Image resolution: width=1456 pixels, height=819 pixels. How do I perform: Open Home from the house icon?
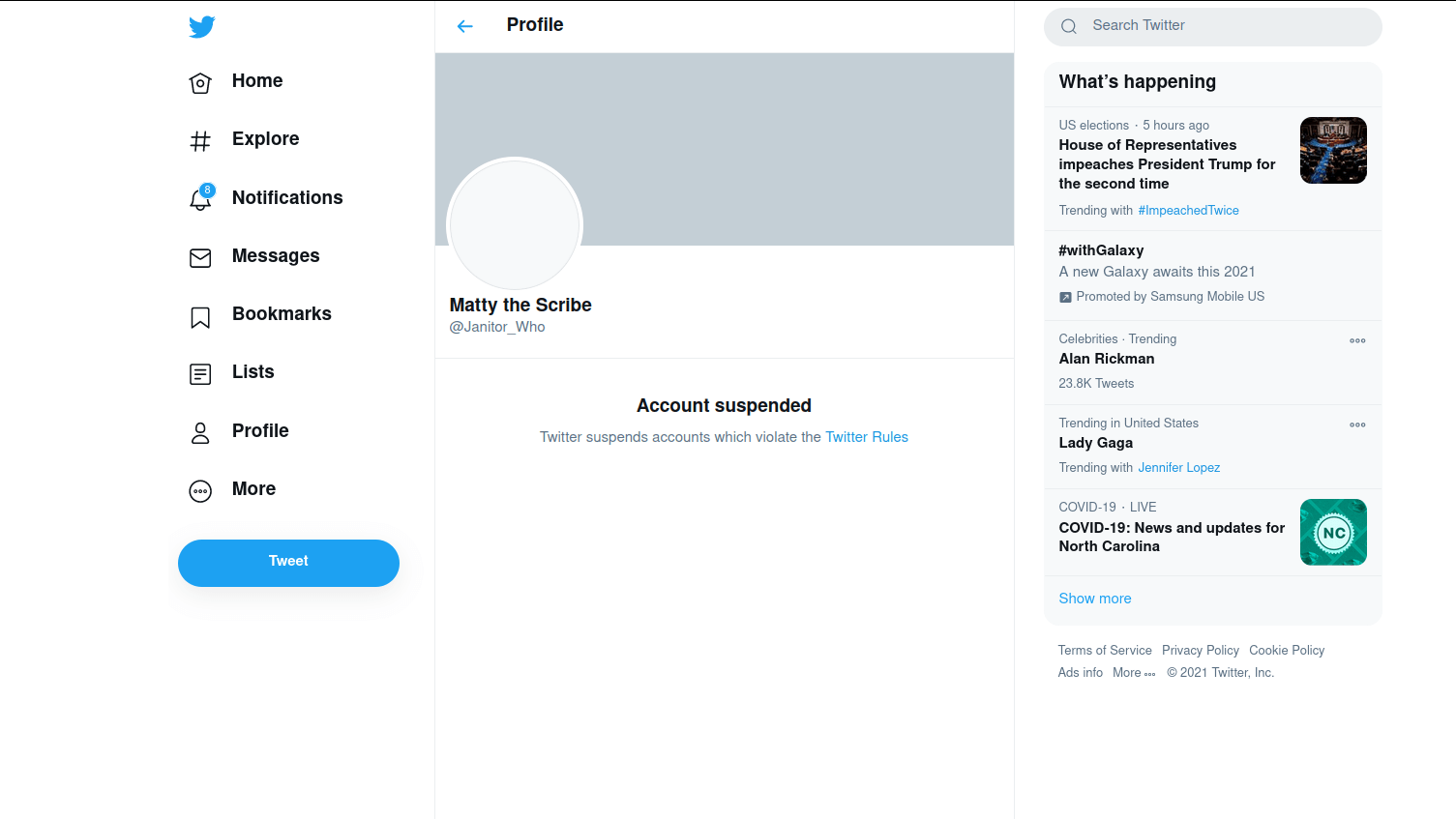pos(200,83)
